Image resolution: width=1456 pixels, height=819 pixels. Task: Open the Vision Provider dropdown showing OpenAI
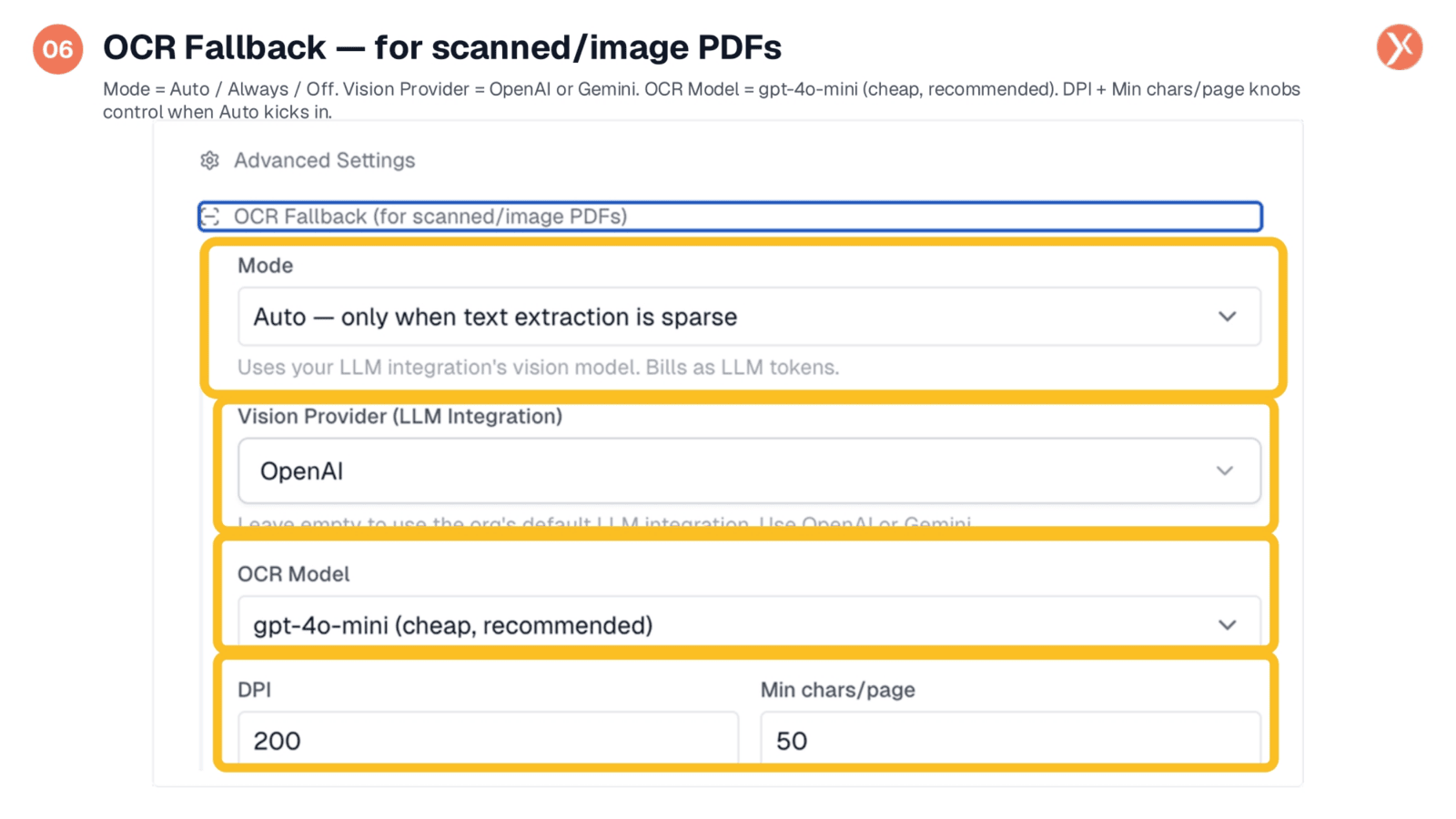tap(749, 470)
